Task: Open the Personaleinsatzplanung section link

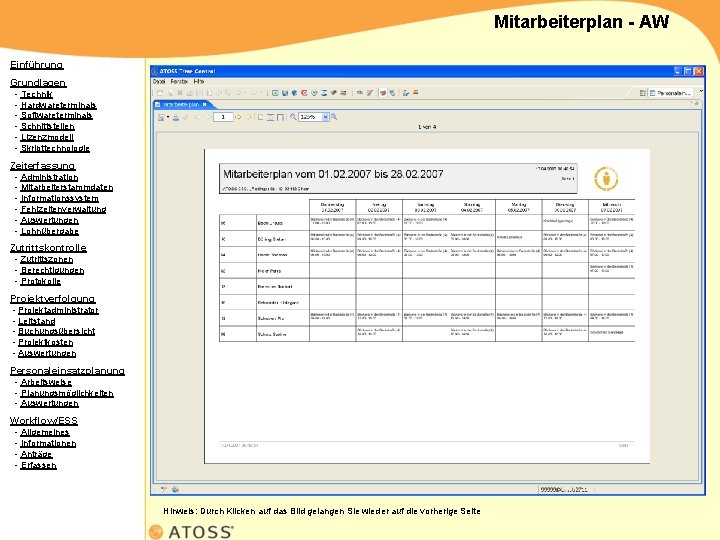Action: pos(68,371)
